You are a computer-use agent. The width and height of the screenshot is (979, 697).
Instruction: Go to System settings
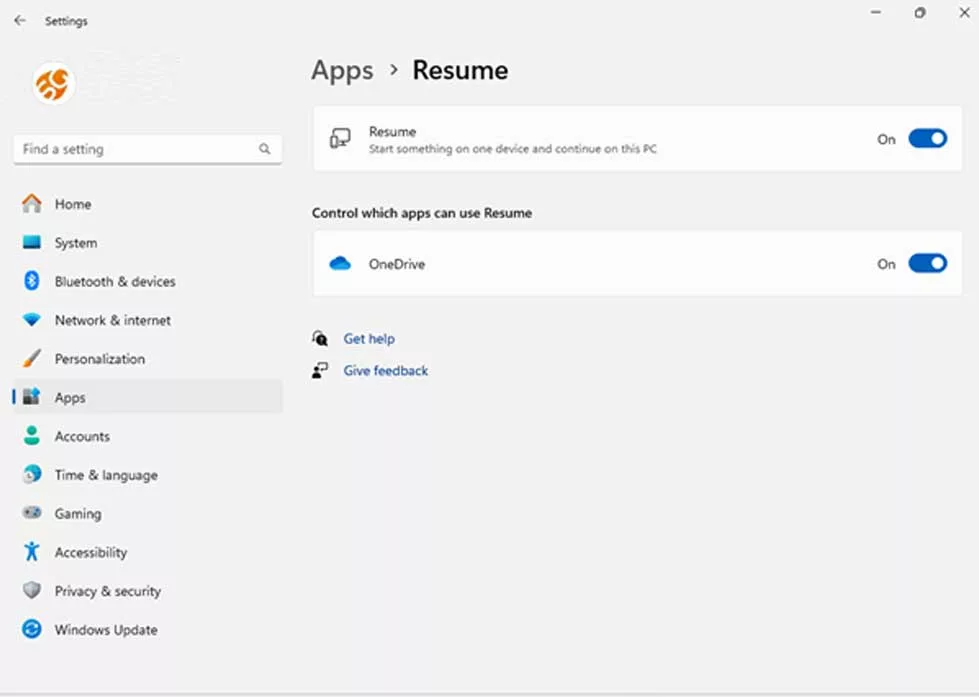click(147, 242)
